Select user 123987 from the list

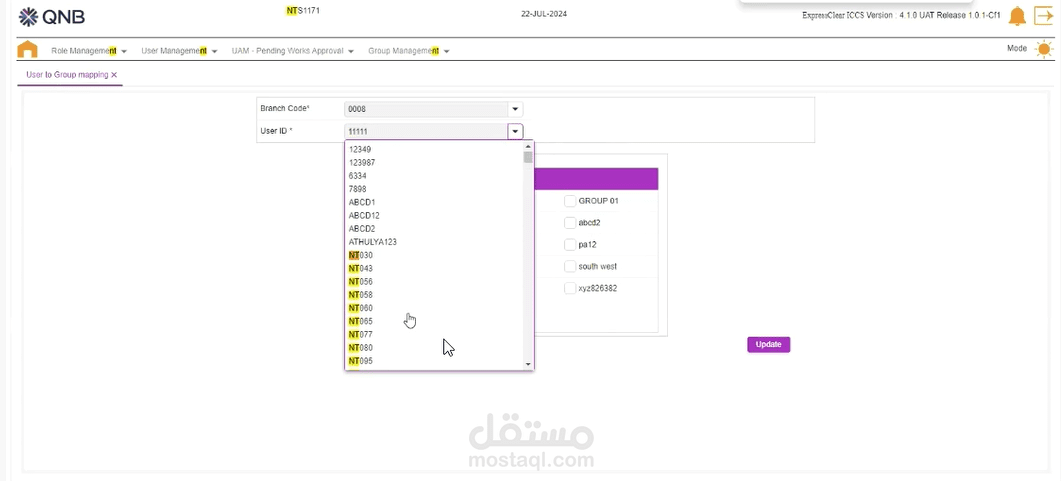(x=434, y=163)
